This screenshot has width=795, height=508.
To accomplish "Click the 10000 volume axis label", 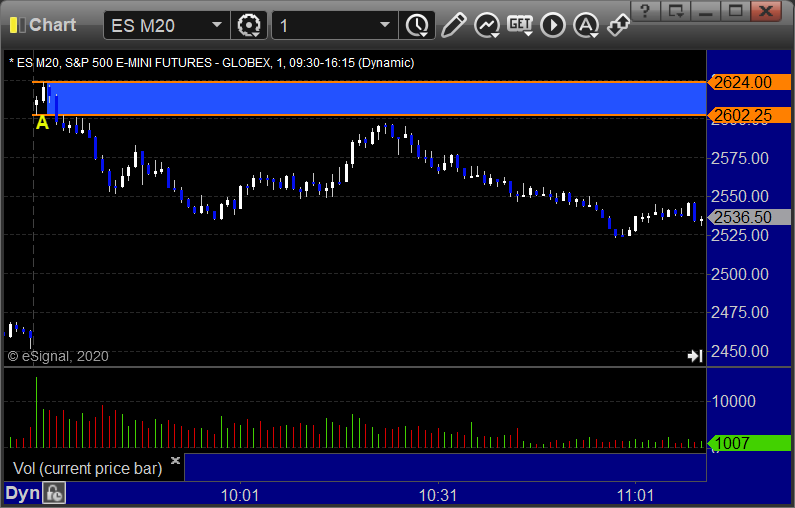I will 734,402.
